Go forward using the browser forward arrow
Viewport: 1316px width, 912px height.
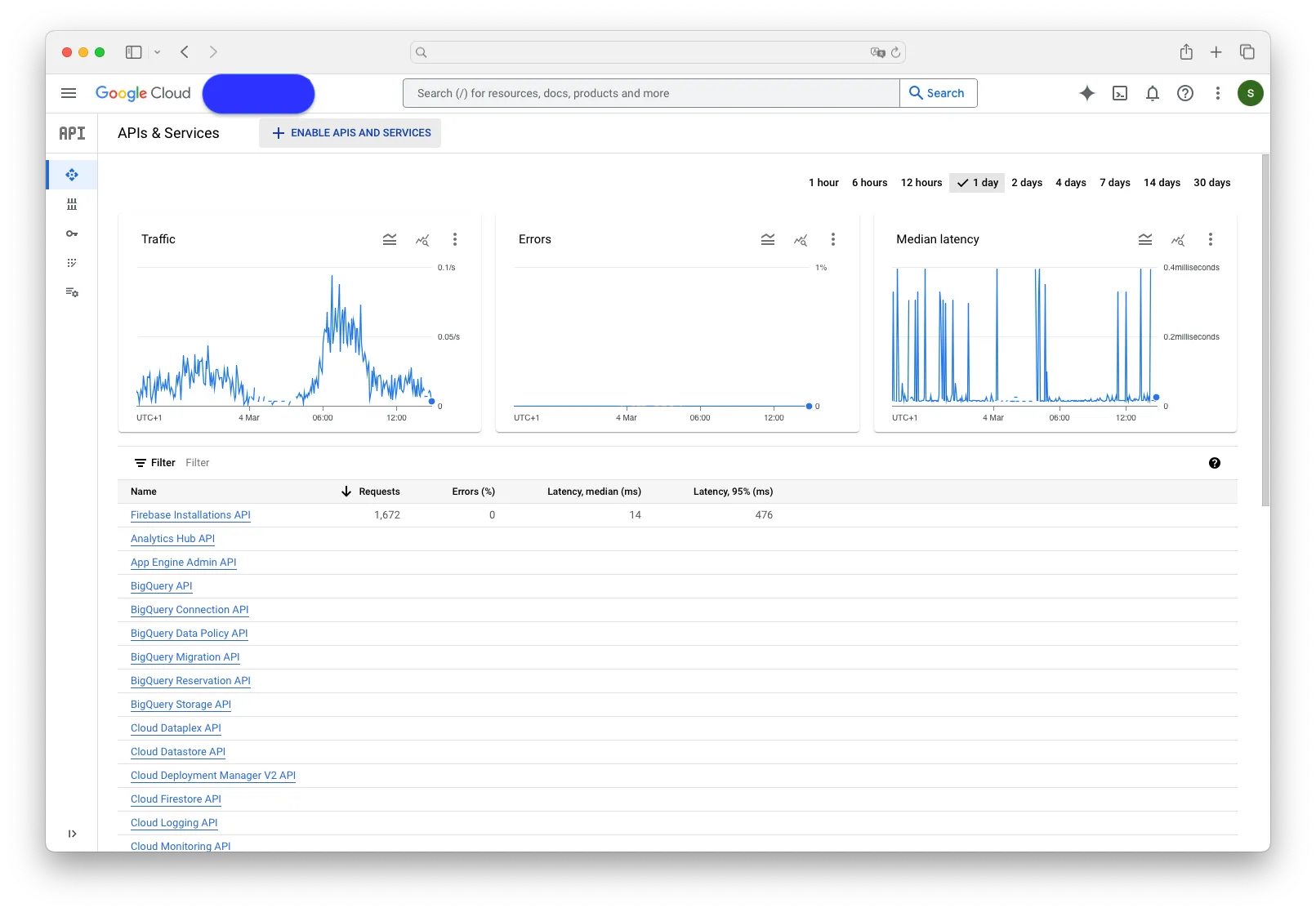click(x=213, y=52)
